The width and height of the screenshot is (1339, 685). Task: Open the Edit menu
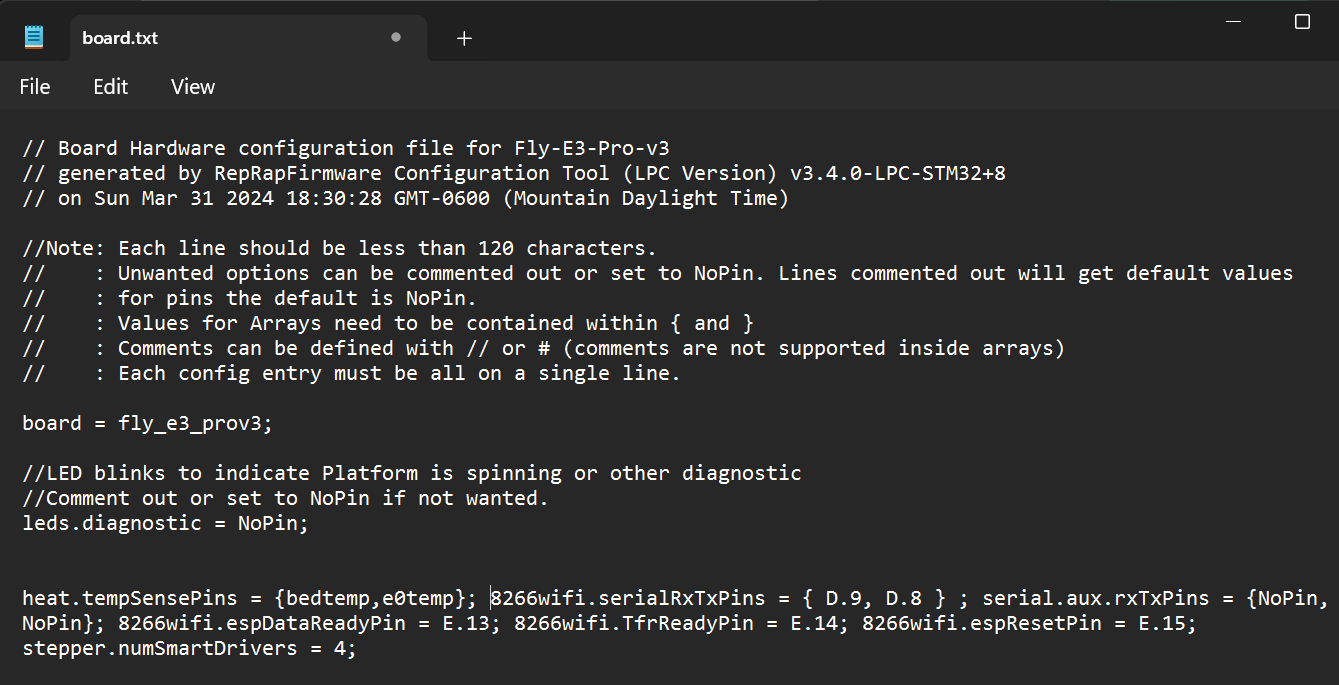coord(111,87)
